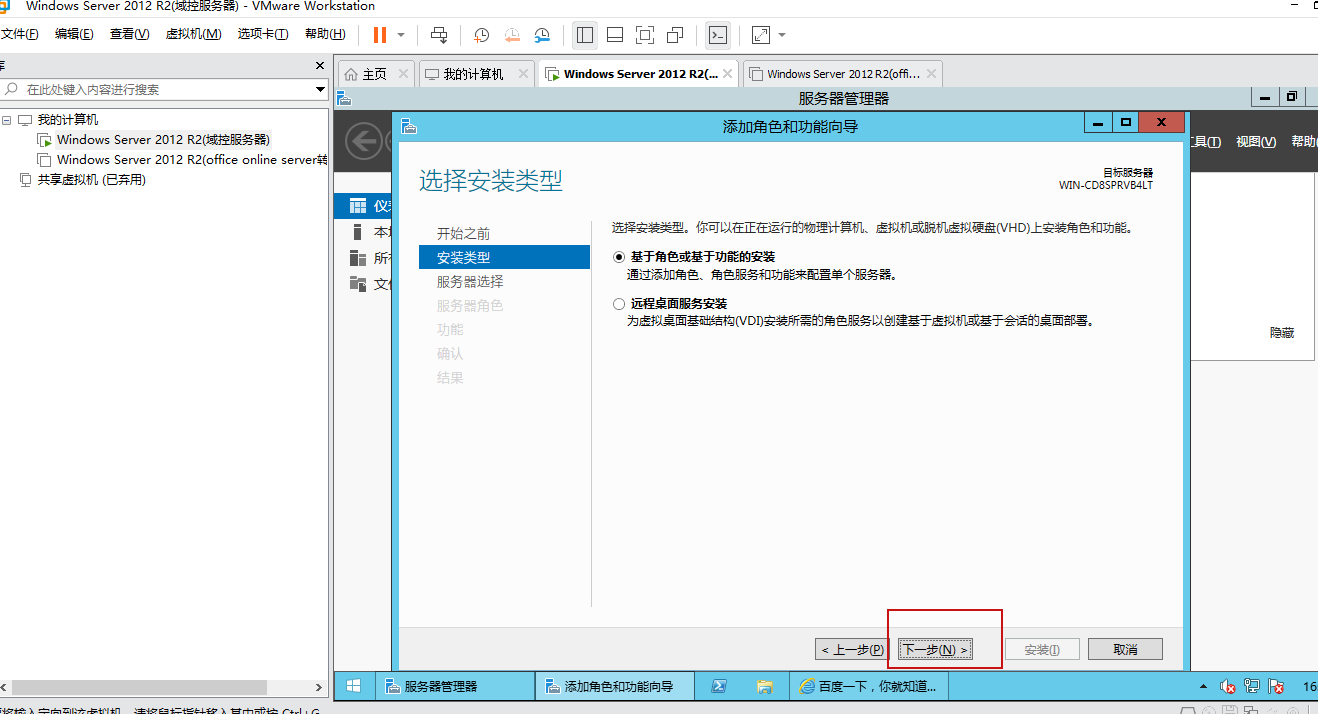
Task: Select Windows Server 2012 R2(域控服务器) in library
Action: 163,140
